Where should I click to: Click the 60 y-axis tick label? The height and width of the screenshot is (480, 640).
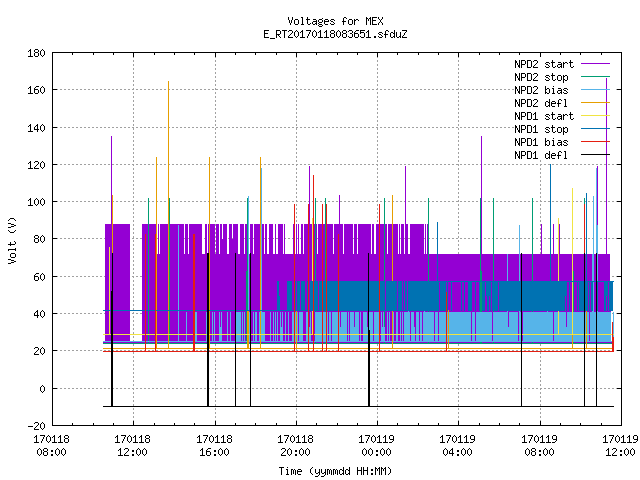[39, 277]
